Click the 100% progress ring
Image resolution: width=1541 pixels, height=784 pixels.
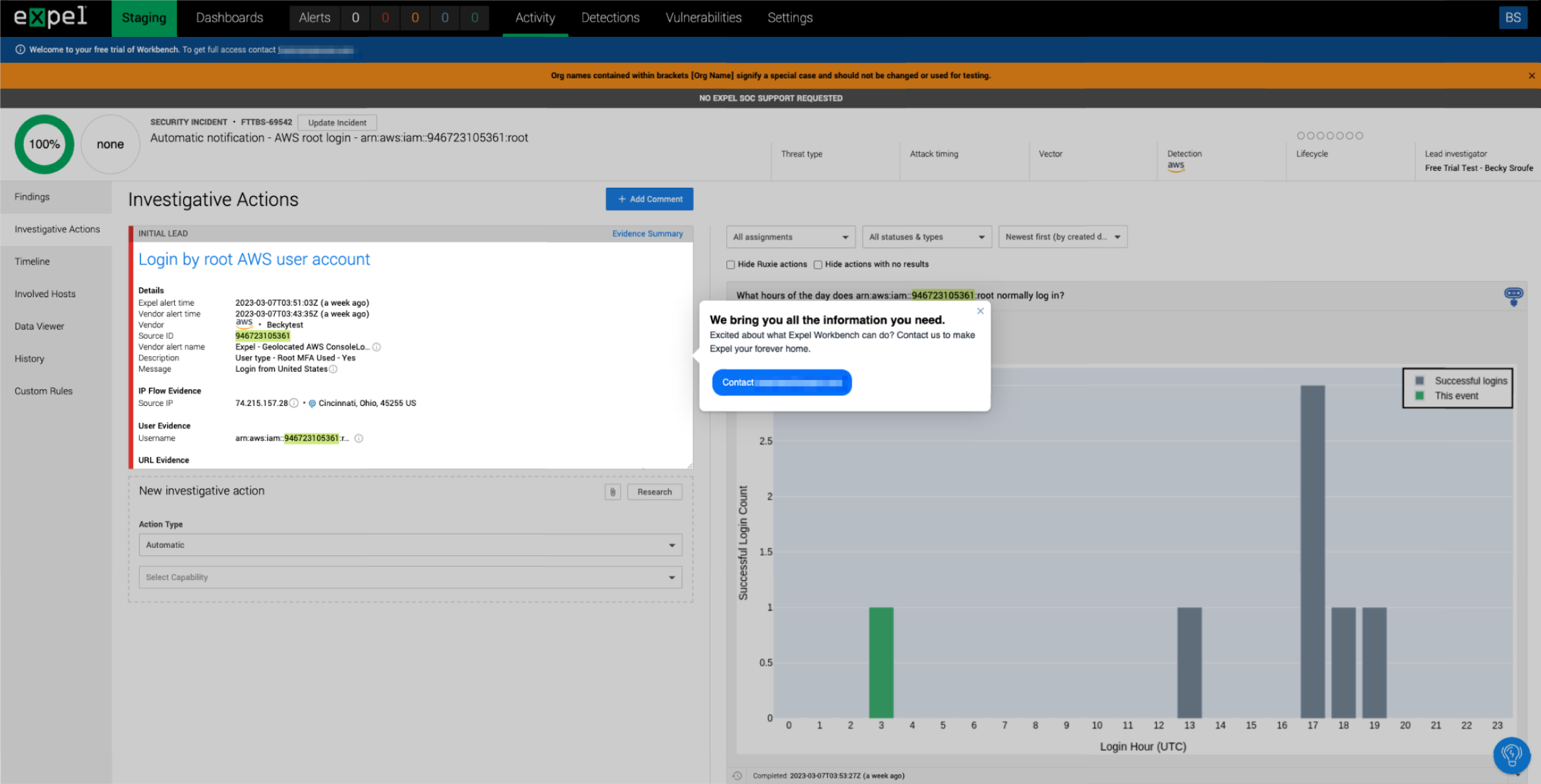coord(44,144)
